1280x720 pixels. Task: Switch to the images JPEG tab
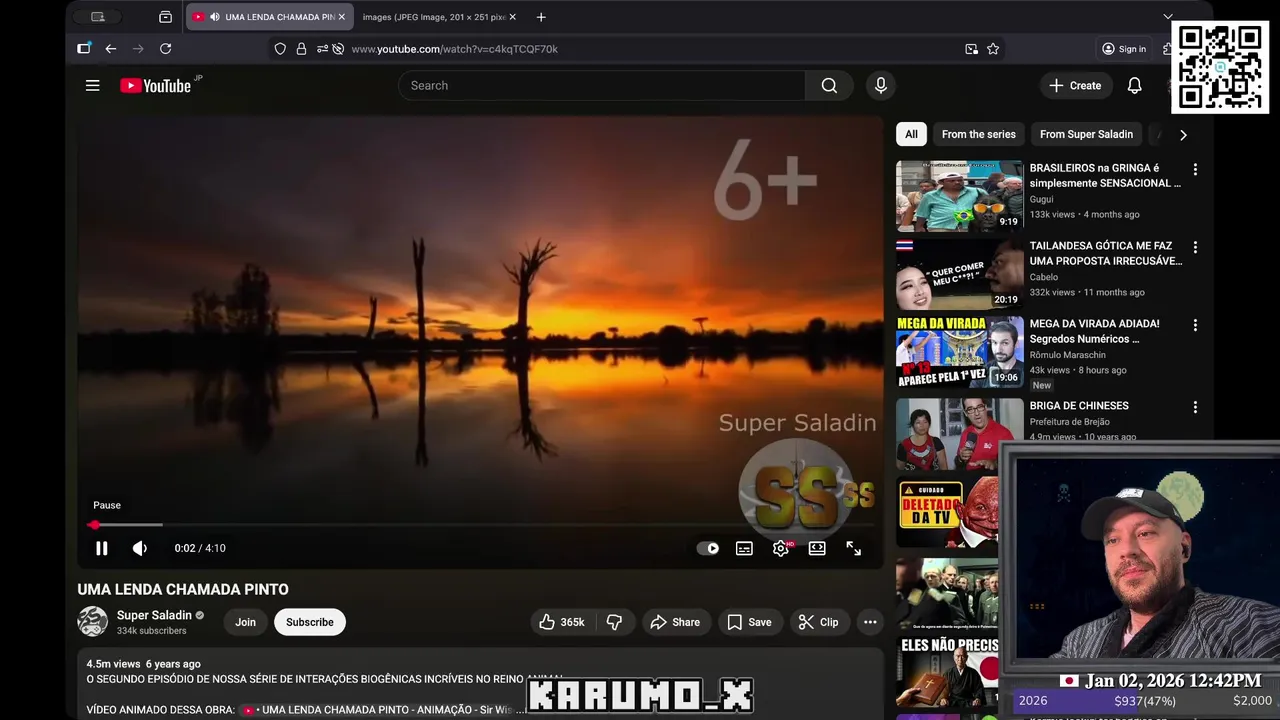tap(432, 17)
